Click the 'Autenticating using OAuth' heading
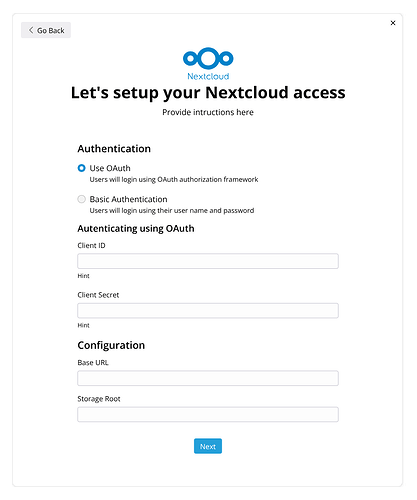417x500 pixels. (136, 229)
